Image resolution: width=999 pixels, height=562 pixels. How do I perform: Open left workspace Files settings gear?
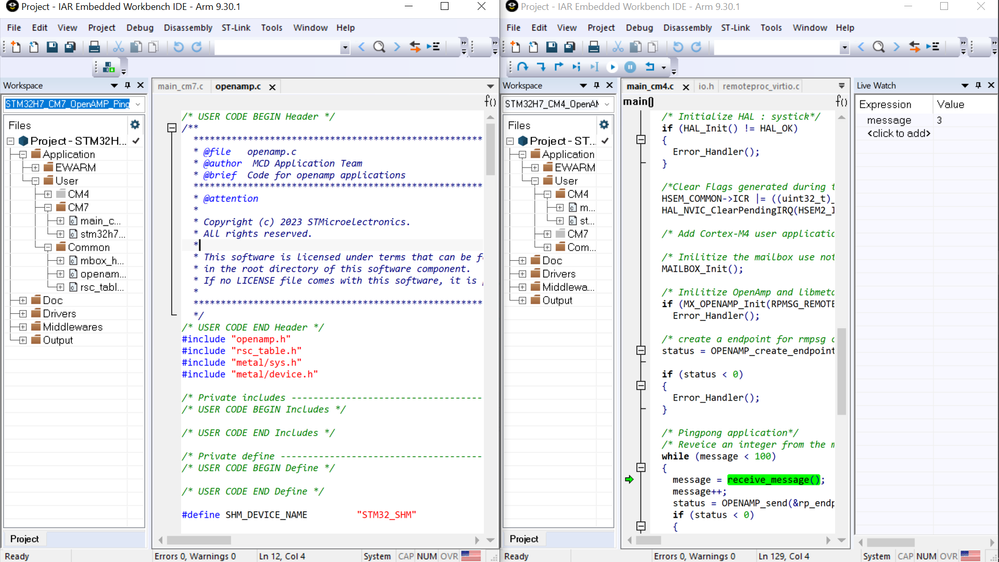(135, 125)
